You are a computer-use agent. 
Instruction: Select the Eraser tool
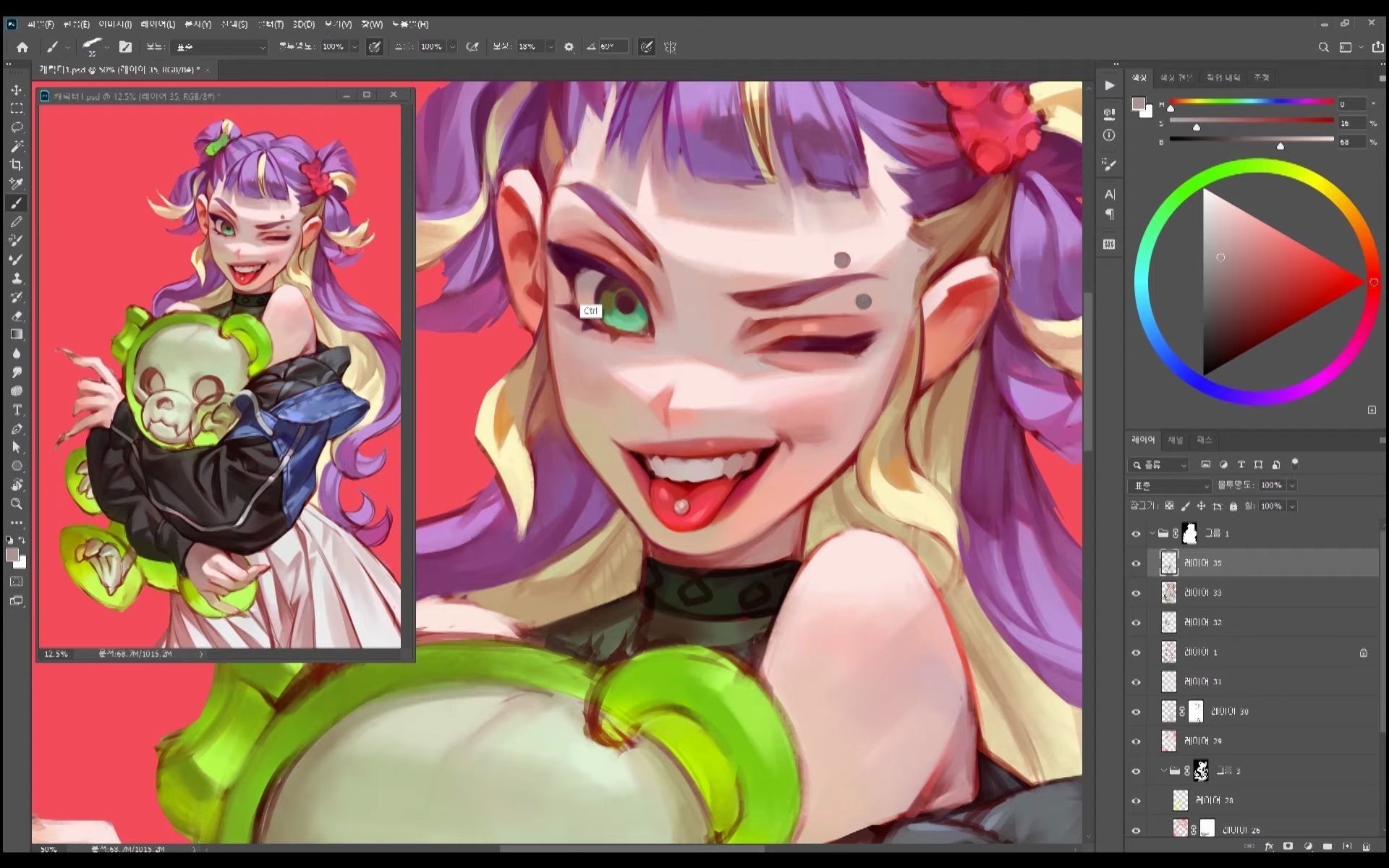(x=16, y=315)
